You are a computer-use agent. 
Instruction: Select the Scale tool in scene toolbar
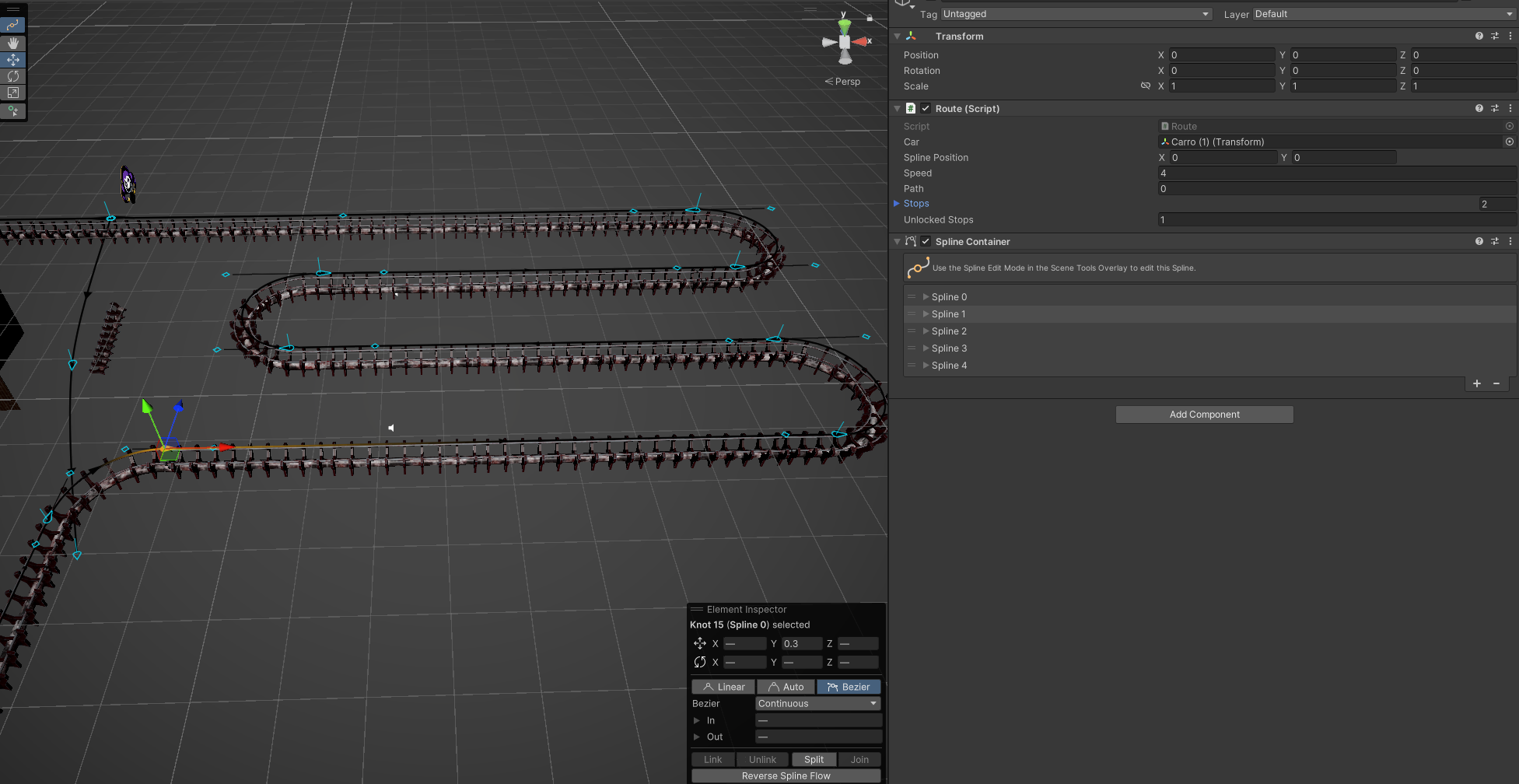[13, 93]
